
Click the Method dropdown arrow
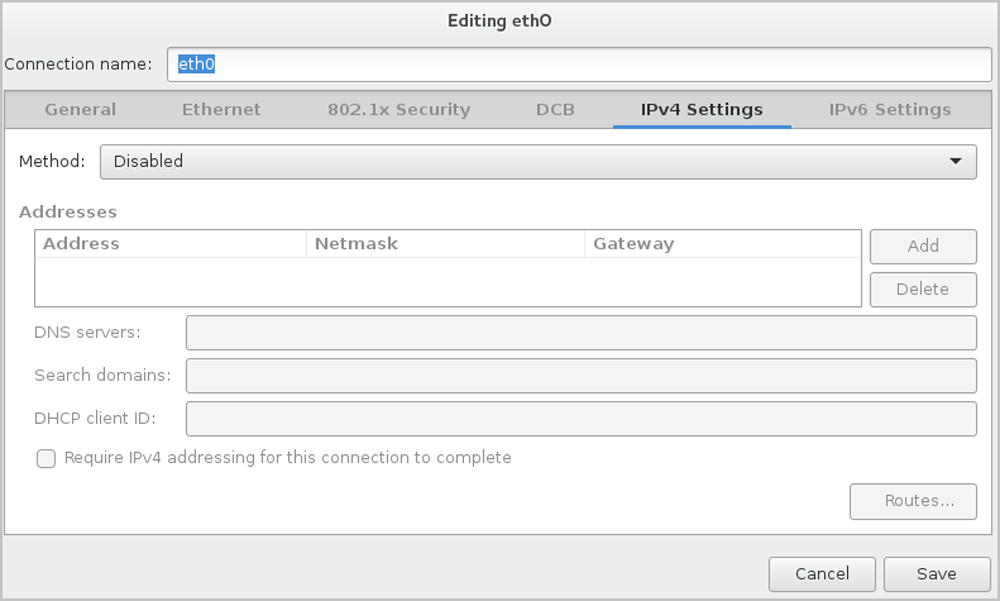(956, 161)
